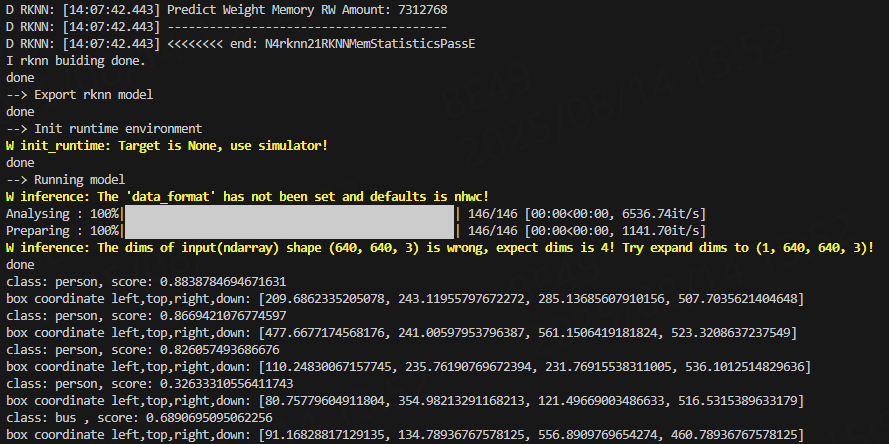Click the '--> Export rknn model' line
This screenshot has height=444, width=889.
(79, 95)
